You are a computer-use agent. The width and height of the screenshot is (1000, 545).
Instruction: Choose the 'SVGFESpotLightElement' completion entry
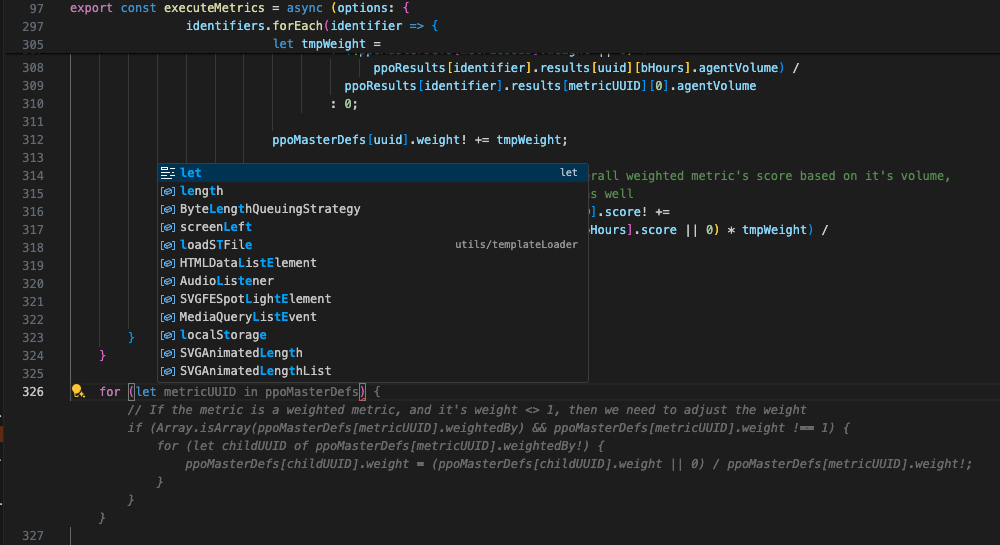[255, 299]
